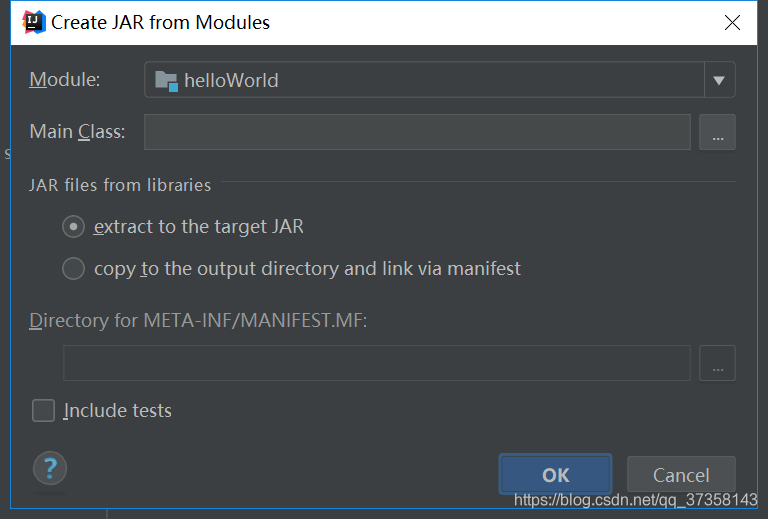Confirm the dialog with OK
Viewport: 768px width, 519px height.
[555, 474]
